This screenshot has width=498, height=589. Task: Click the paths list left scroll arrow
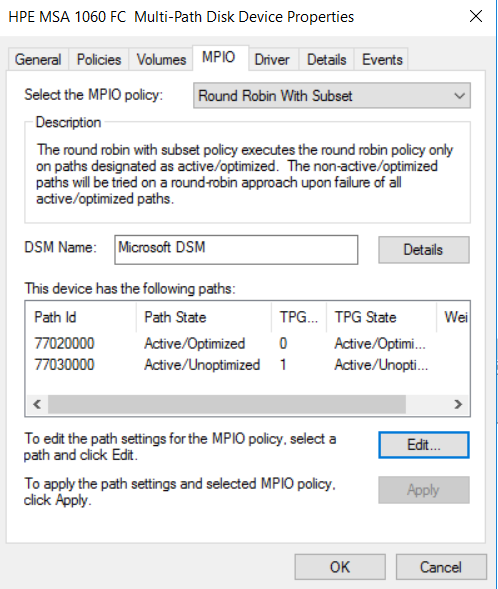coord(37,405)
